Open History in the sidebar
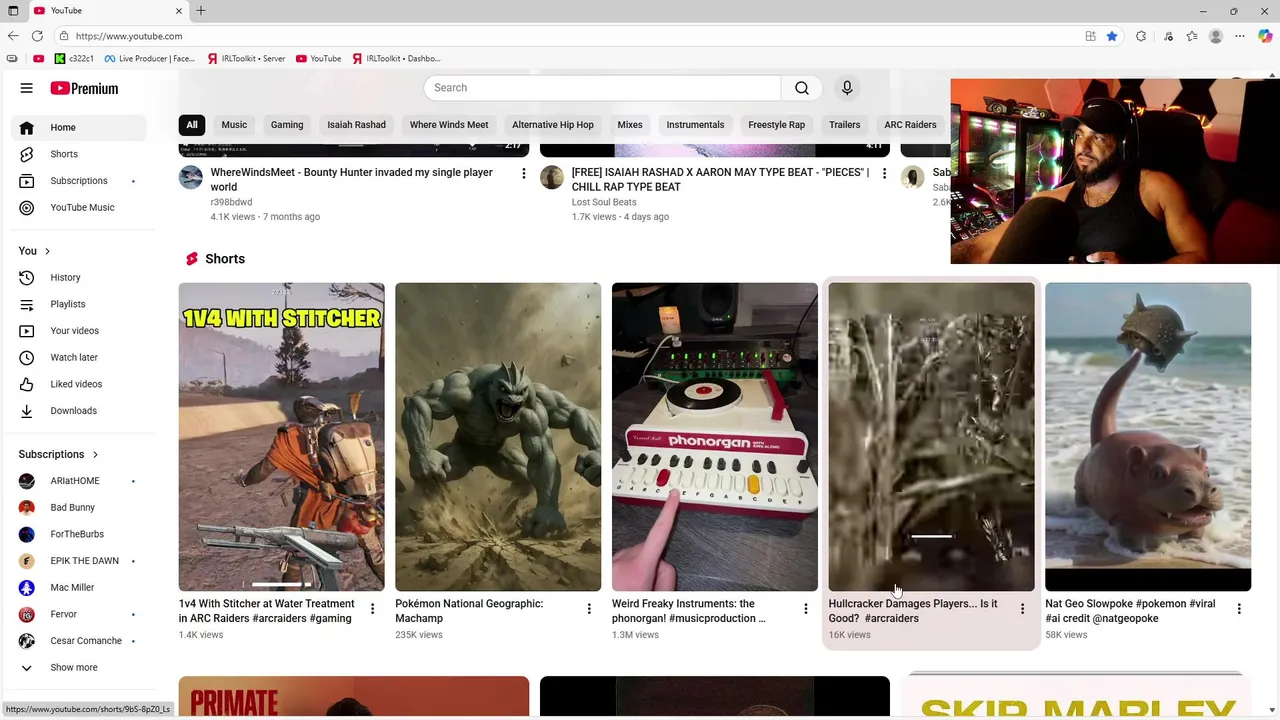Screen dimensions: 1280x720 [x=79, y=277]
